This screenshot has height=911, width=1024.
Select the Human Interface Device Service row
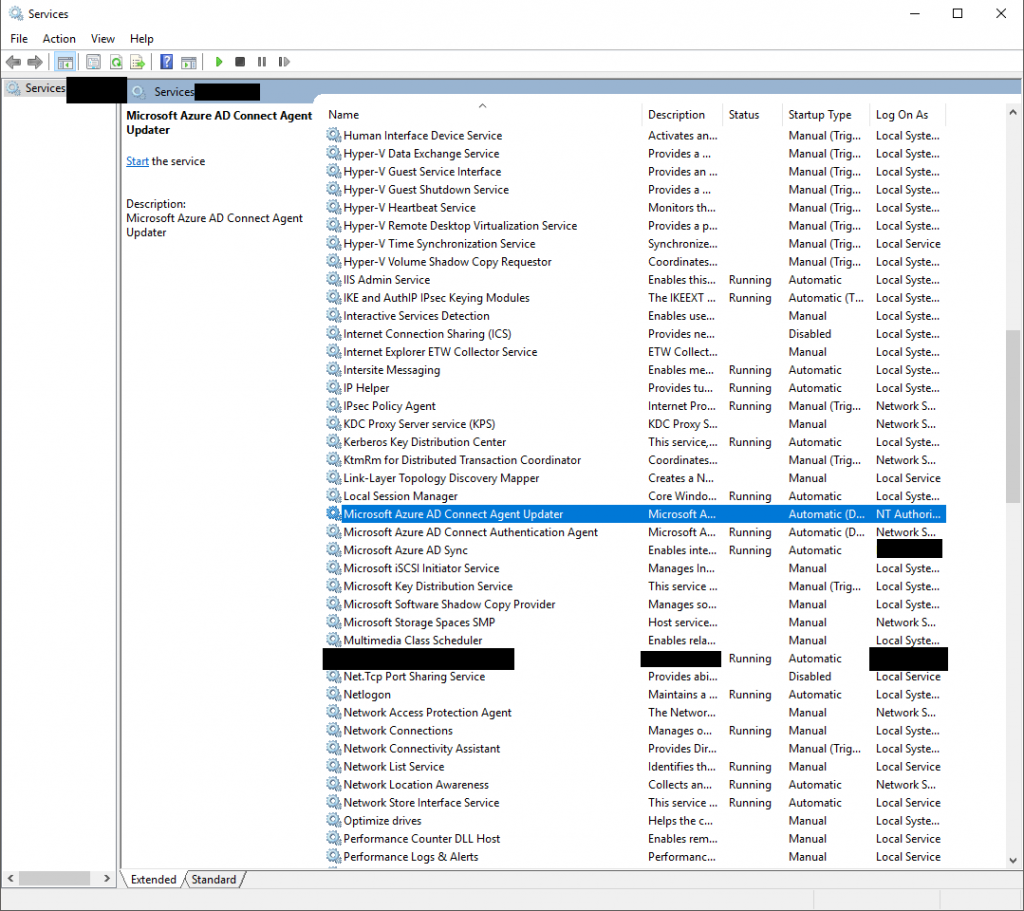[x=635, y=135]
